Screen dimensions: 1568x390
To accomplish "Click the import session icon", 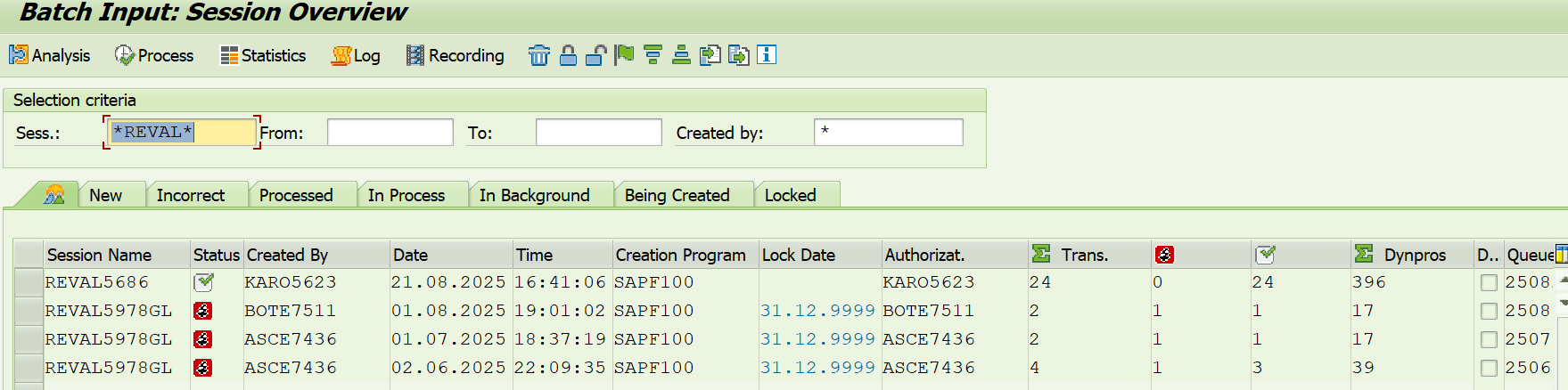I will click(710, 55).
